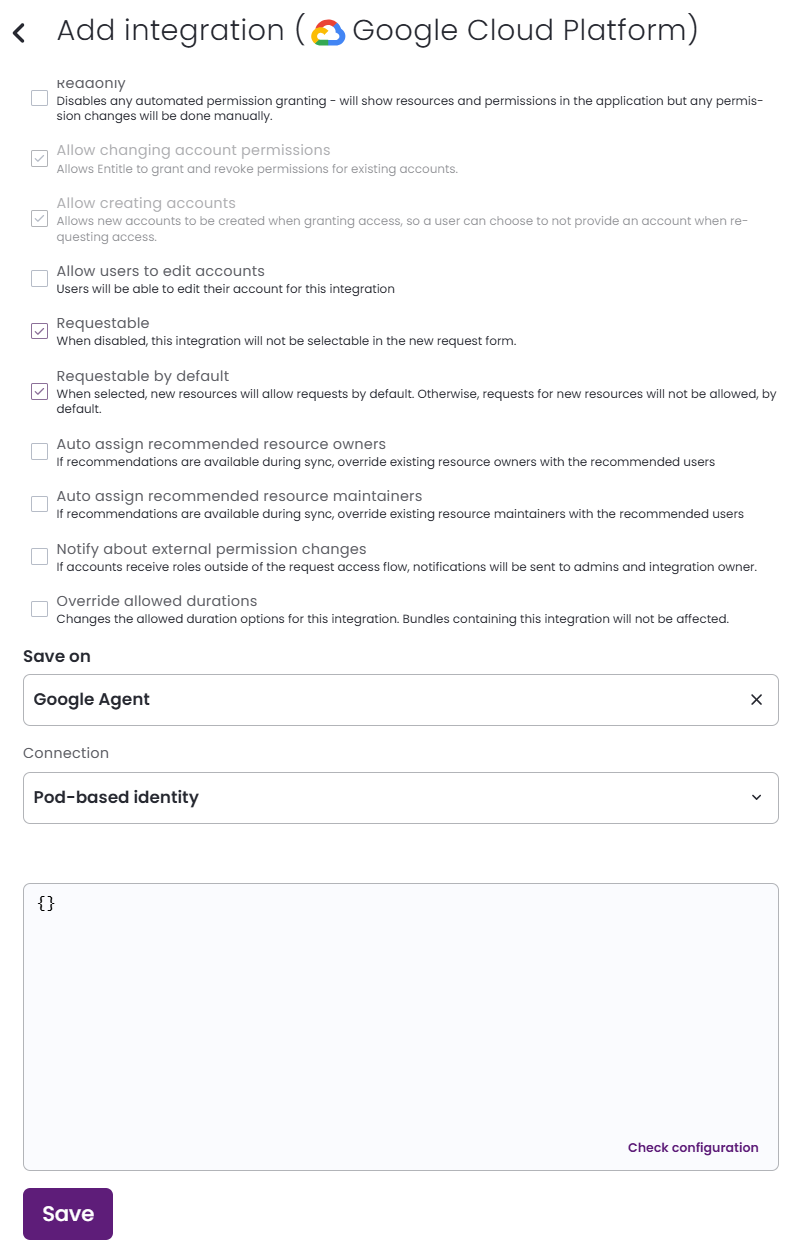Enable Allow users to edit accounts
Viewport: 792px width, 1252px height.
point(39,279)
